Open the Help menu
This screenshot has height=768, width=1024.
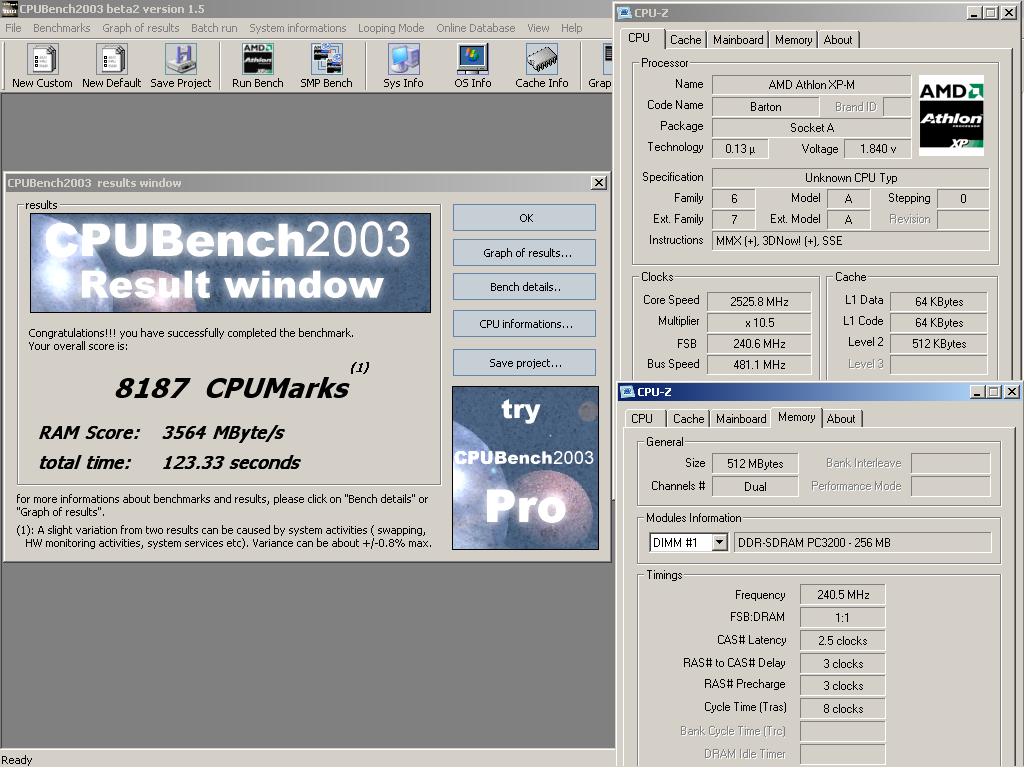[571, 28]
